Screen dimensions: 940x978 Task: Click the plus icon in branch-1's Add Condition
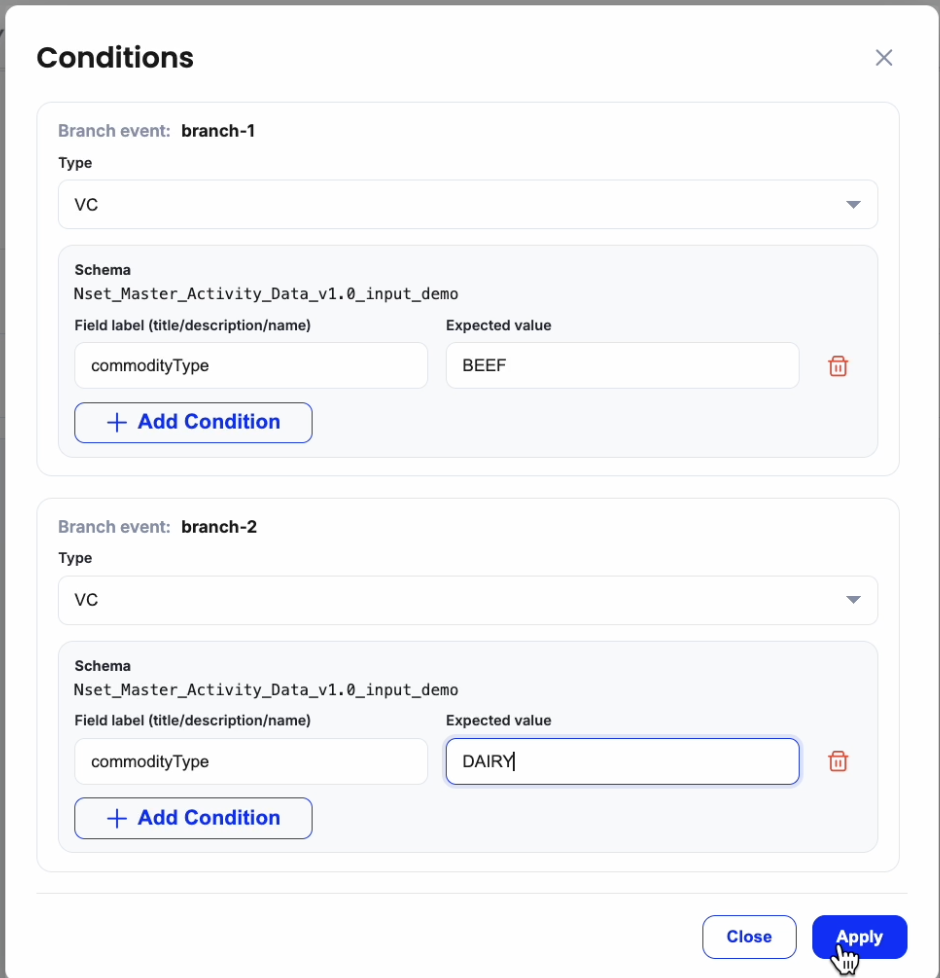[117, 422]
